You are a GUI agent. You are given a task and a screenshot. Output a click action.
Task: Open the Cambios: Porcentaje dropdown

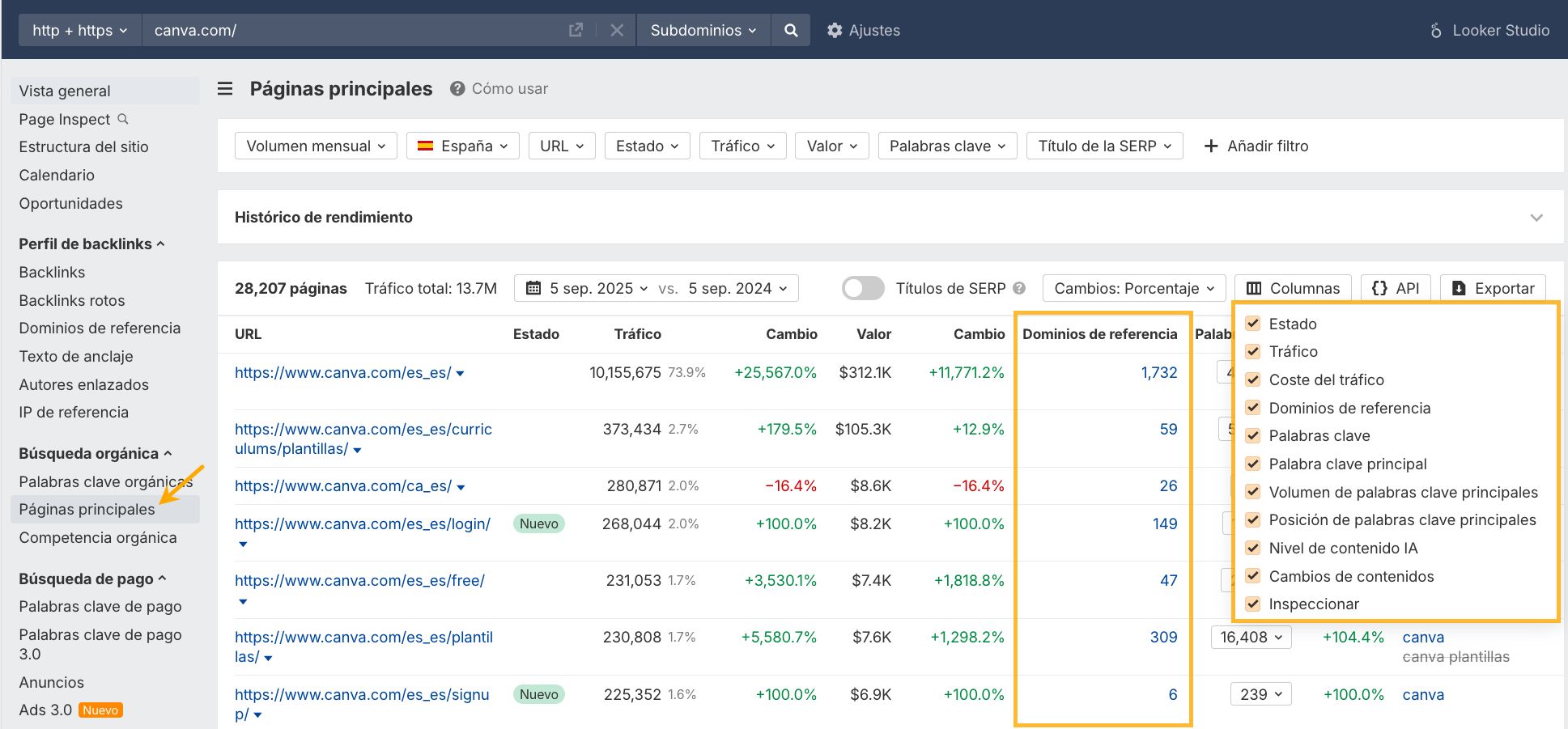click(x=1132, y=288)
